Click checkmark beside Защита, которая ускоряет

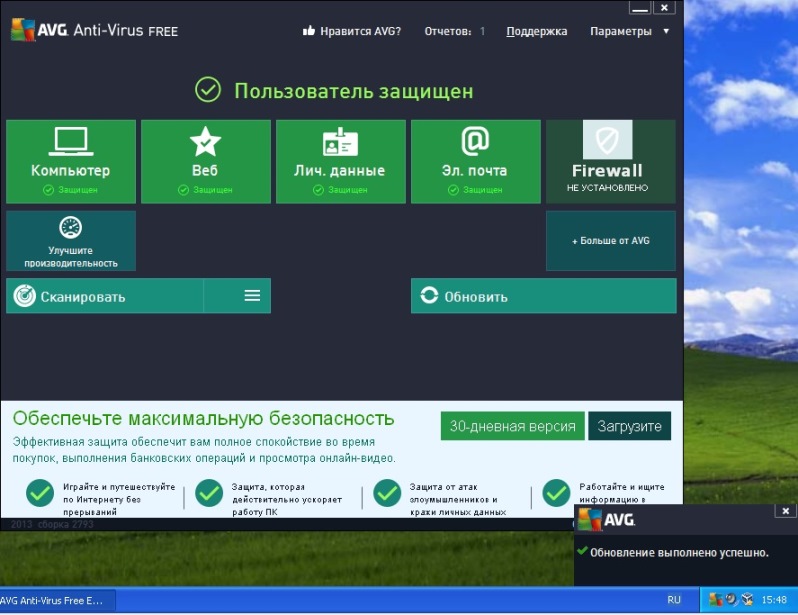[209, 493]
